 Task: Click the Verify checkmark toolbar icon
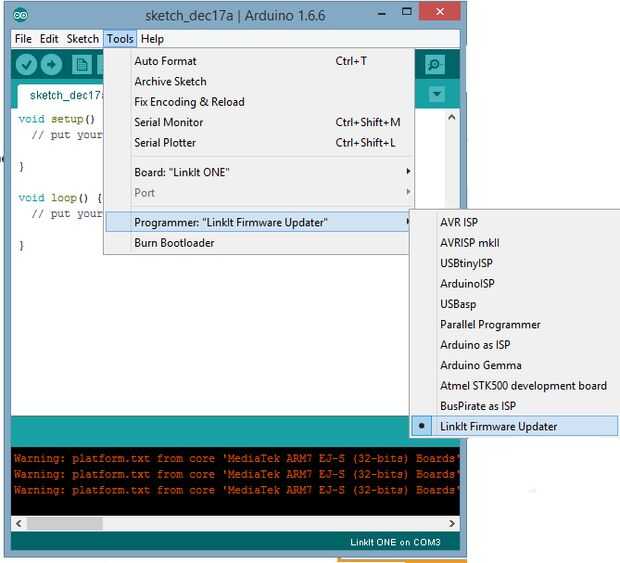click(x=26, y=65)
